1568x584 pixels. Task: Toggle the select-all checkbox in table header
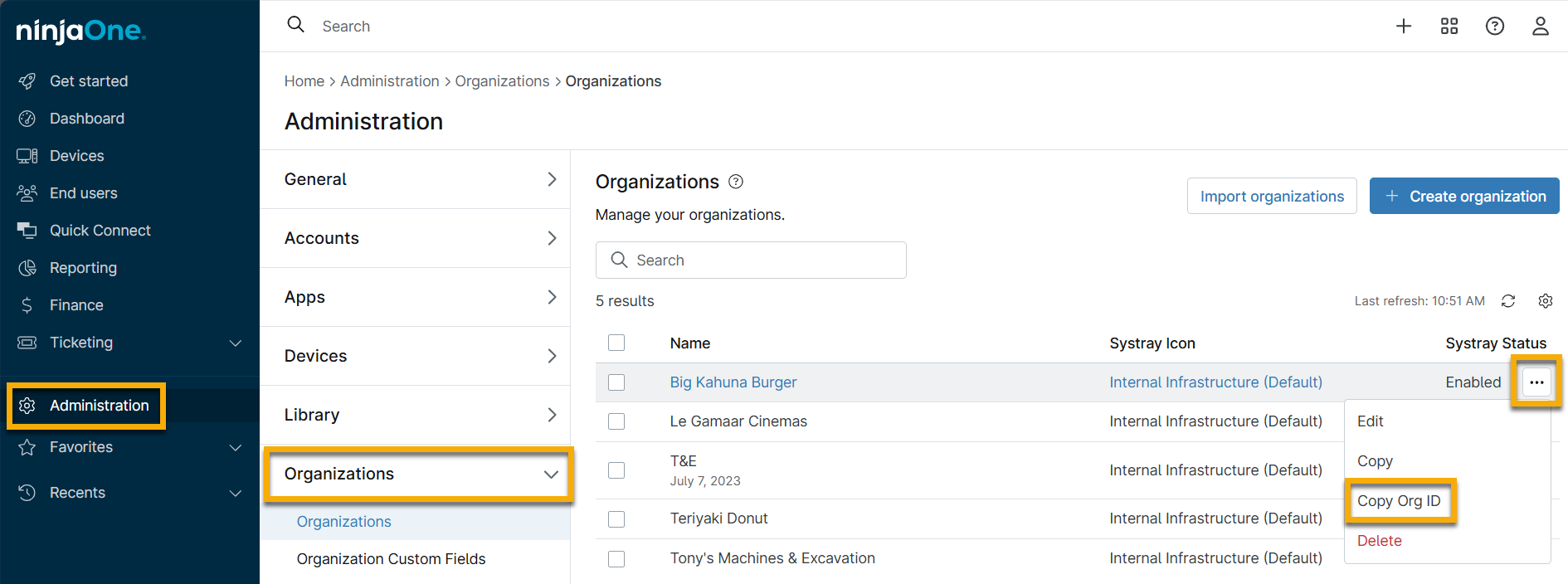pyautogui.click(x=616, y=343)
